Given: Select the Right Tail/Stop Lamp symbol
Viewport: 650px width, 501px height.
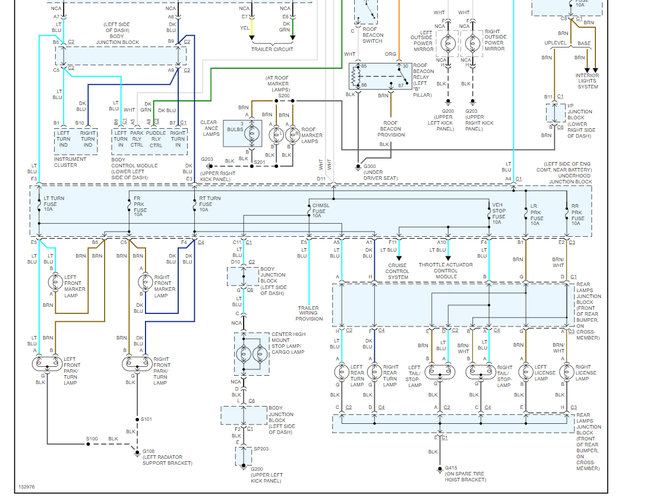Looking at the screenshot, I should point(481,372).
